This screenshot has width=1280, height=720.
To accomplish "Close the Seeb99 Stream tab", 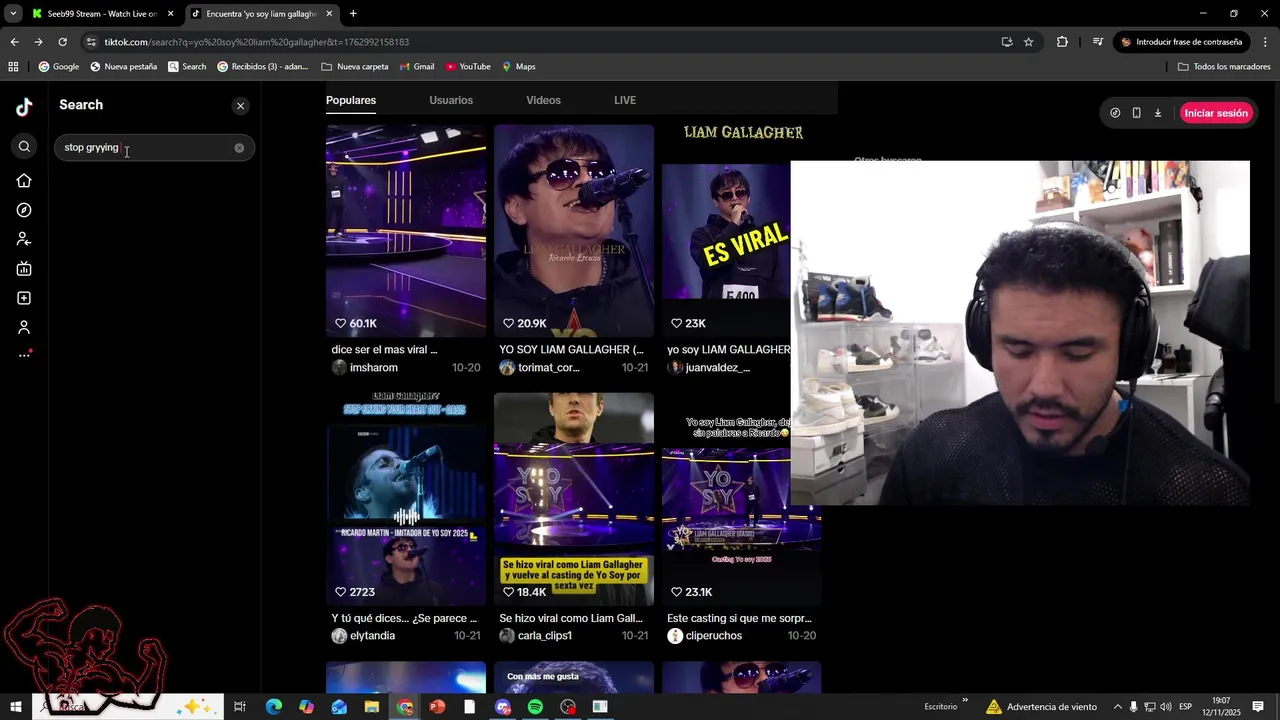I will point(170,14).
